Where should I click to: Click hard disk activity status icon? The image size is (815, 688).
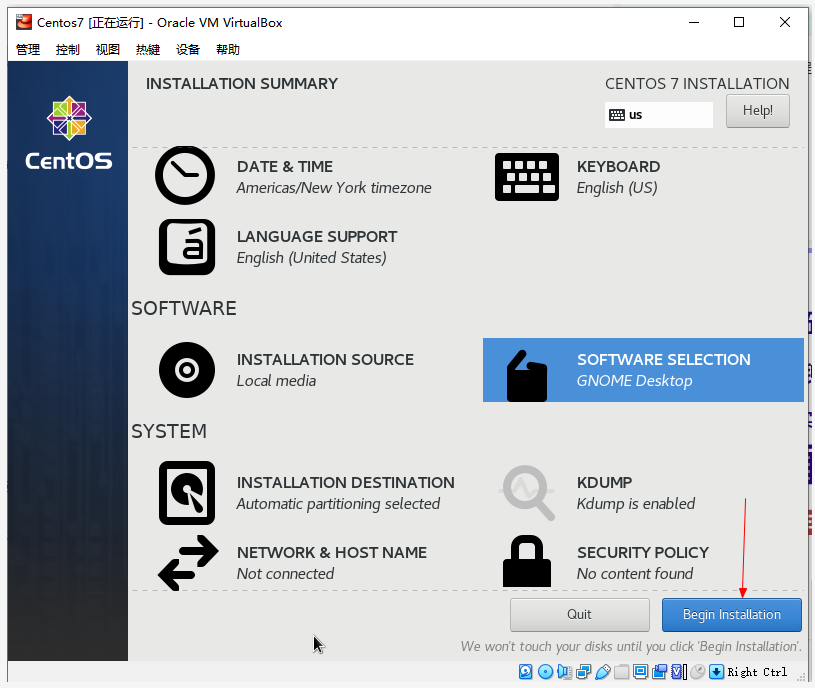pos(525,672)
